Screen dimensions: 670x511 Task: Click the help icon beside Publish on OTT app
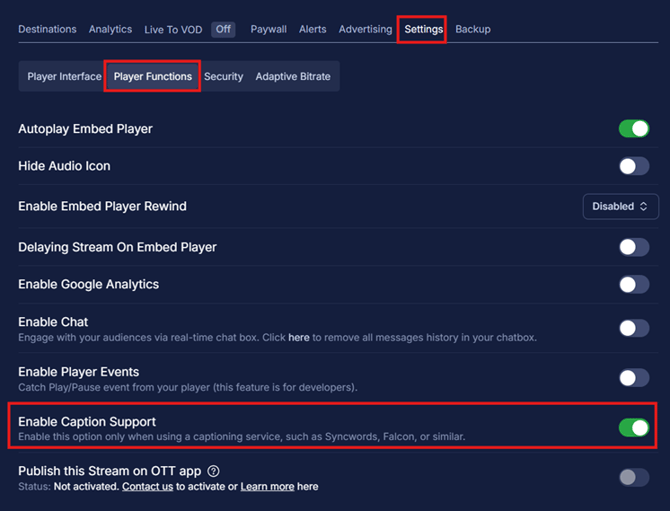pyautogui.click(x=213, y=471)
